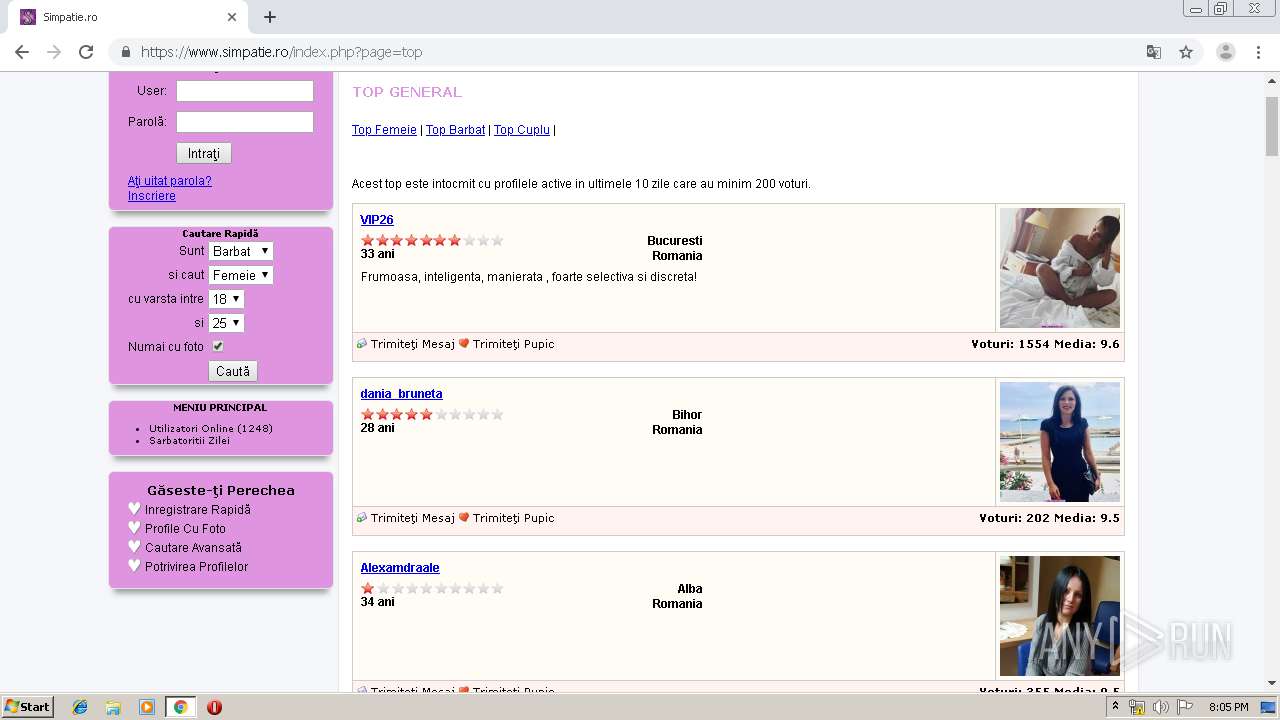Open the Alexamdraale profile link
The width and height of the screenshot is (1280, 720).
400,568
